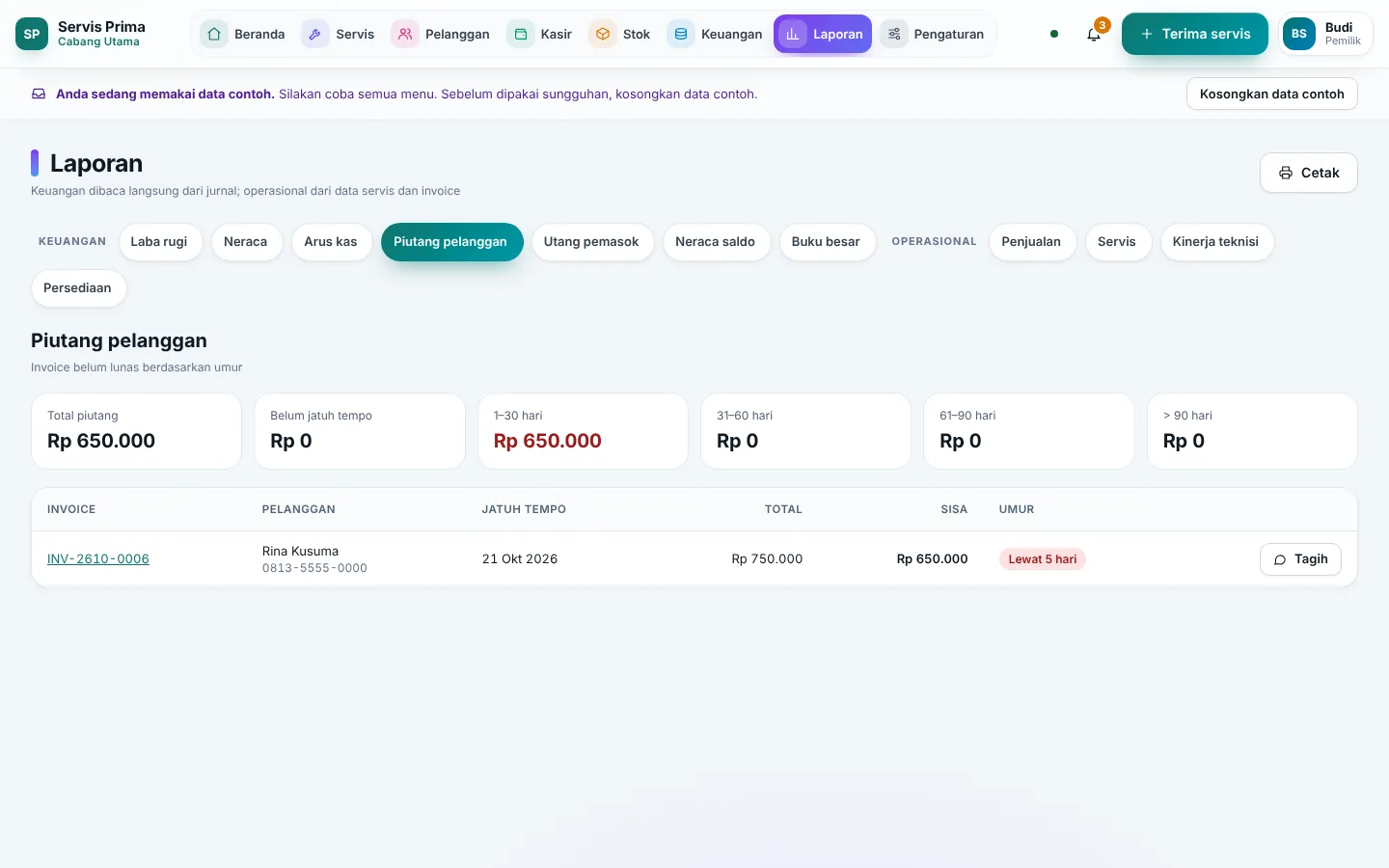Click the chat icon on Tagih

[x=1280, y=559]
